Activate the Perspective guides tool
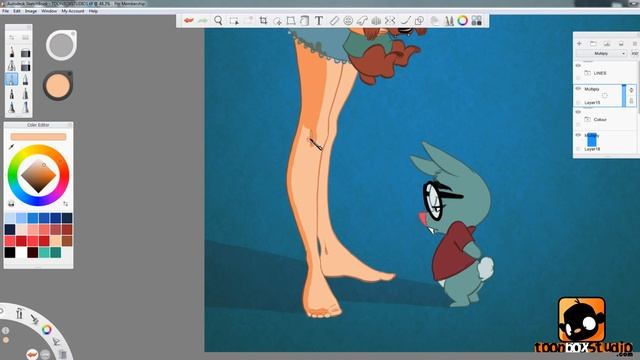 376,20
